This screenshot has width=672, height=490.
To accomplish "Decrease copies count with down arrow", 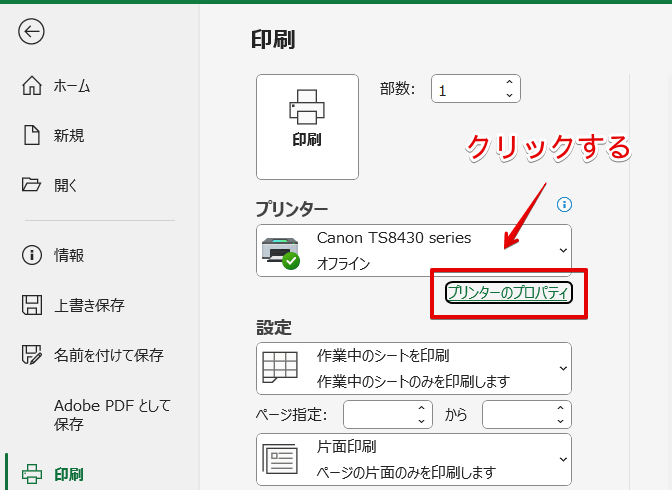I will tap(509, 96).
